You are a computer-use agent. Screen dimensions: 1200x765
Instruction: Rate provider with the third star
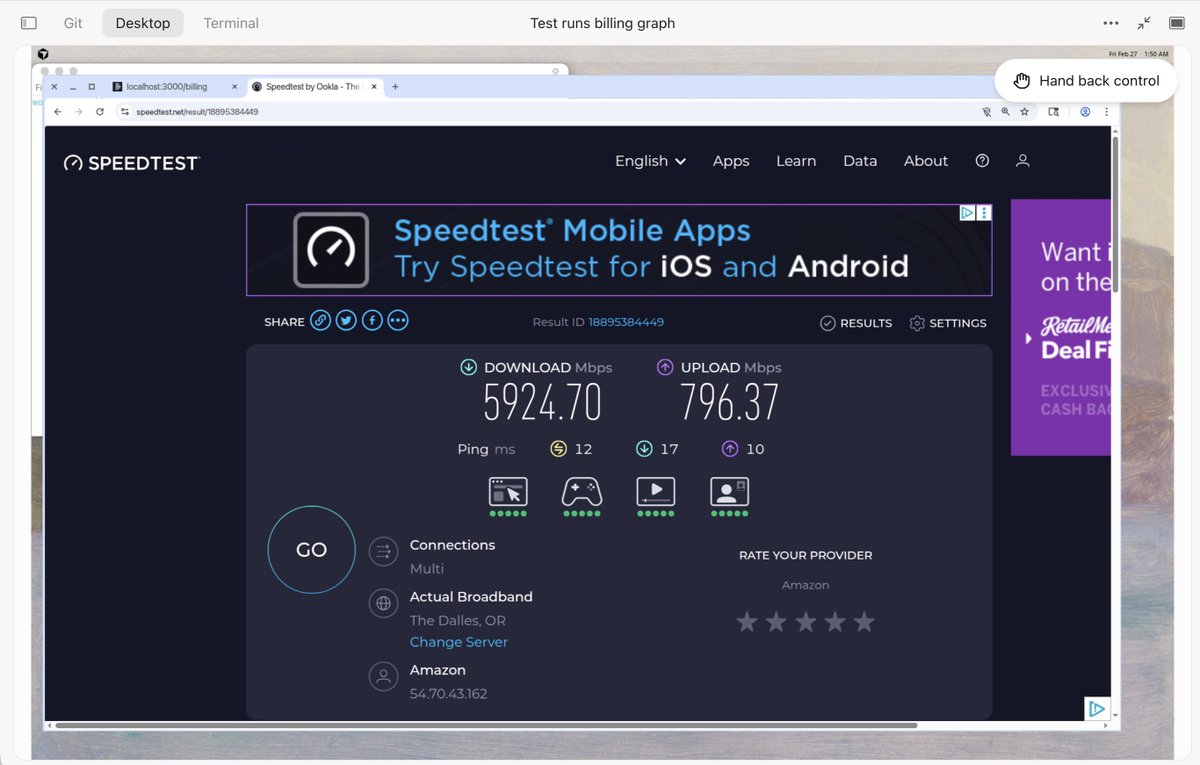806,622
